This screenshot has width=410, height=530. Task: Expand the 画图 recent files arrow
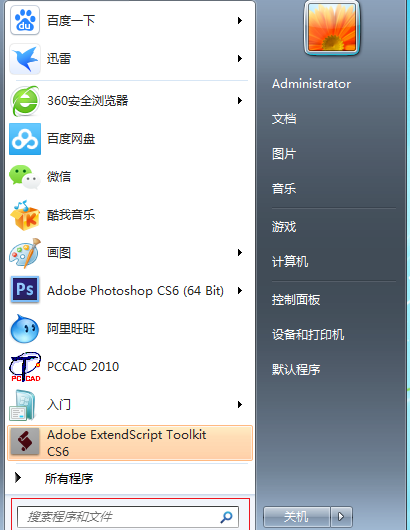pyautogui.click(x=240, y=252)
